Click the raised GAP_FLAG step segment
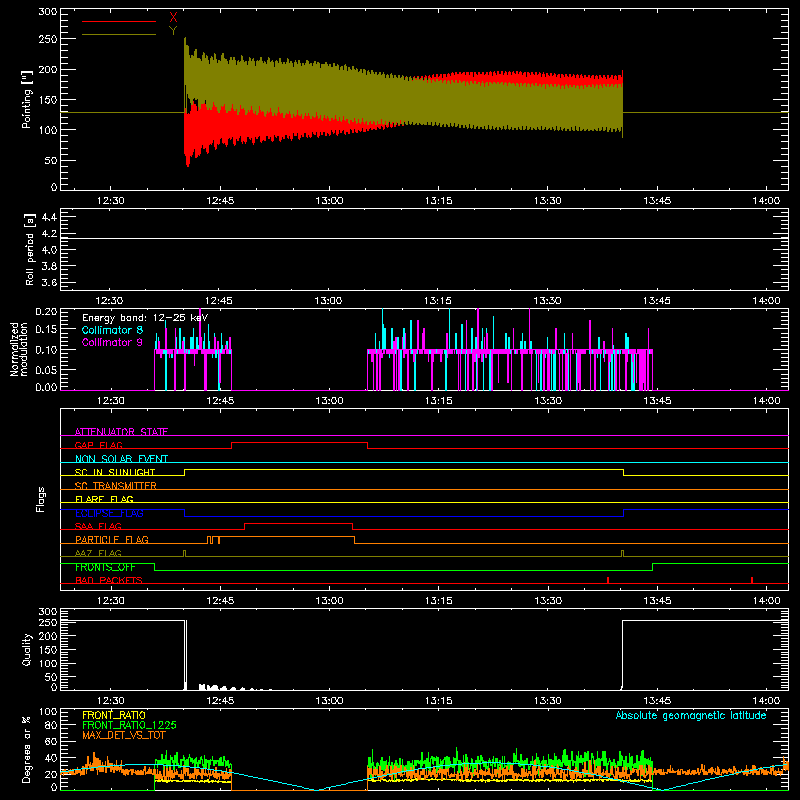 299,443
